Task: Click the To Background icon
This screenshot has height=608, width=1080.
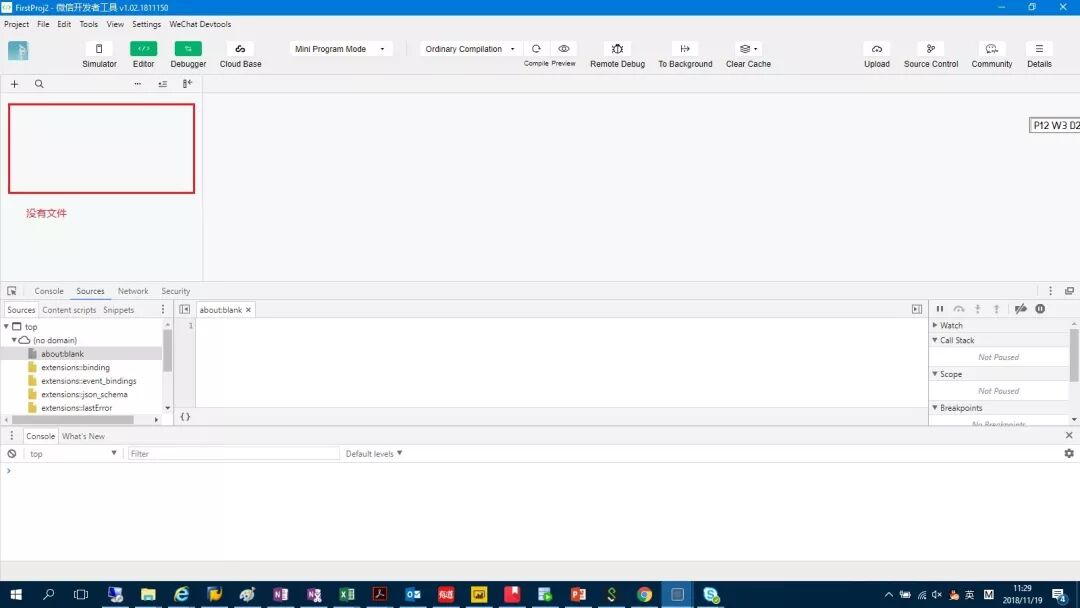Action: (685, 49)
